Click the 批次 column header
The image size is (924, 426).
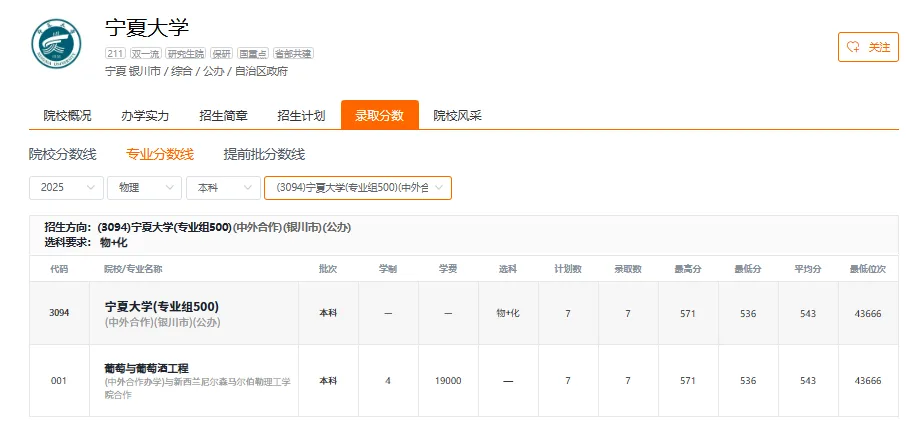[328, 269]
